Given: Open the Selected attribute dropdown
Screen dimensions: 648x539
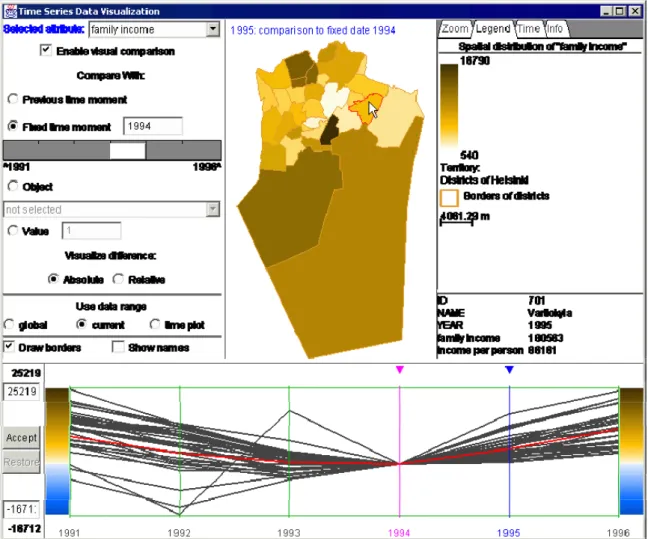Looking at the screenshot, I should coord(213,29).
